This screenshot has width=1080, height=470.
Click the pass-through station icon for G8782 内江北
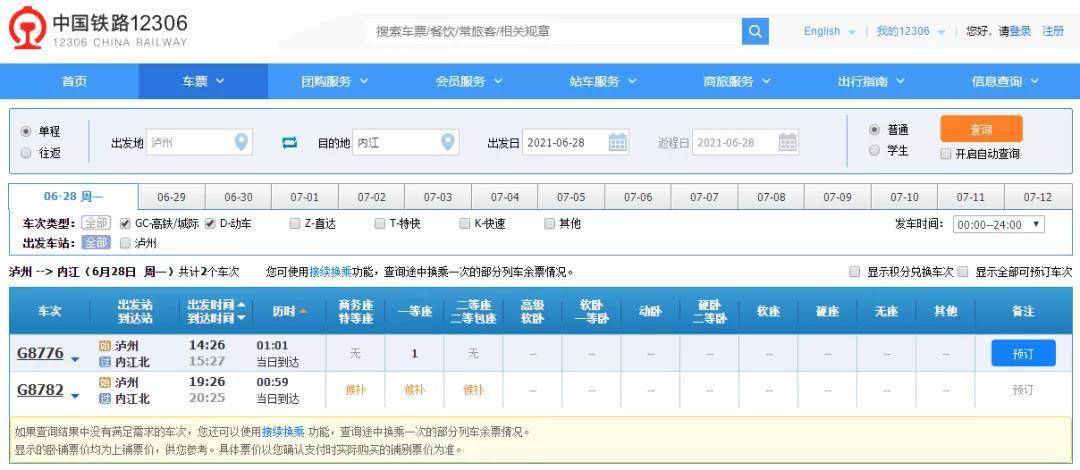click(x=105, y=398)
